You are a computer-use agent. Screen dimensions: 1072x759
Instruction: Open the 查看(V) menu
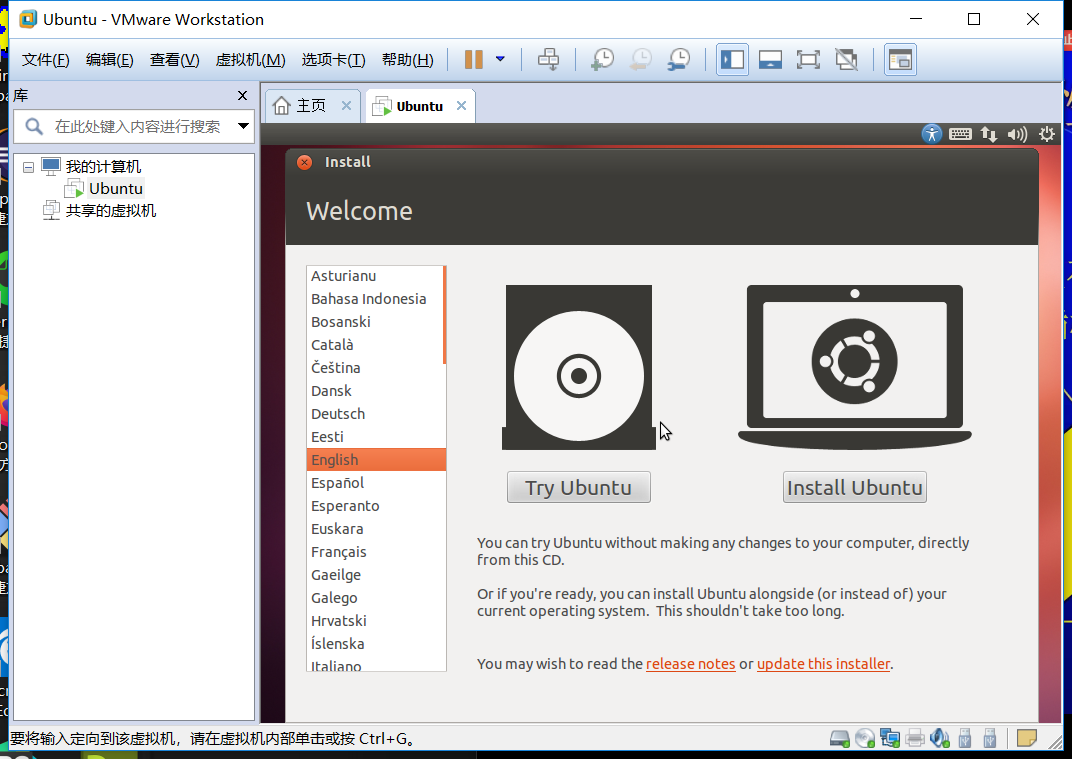pos(174,60)
